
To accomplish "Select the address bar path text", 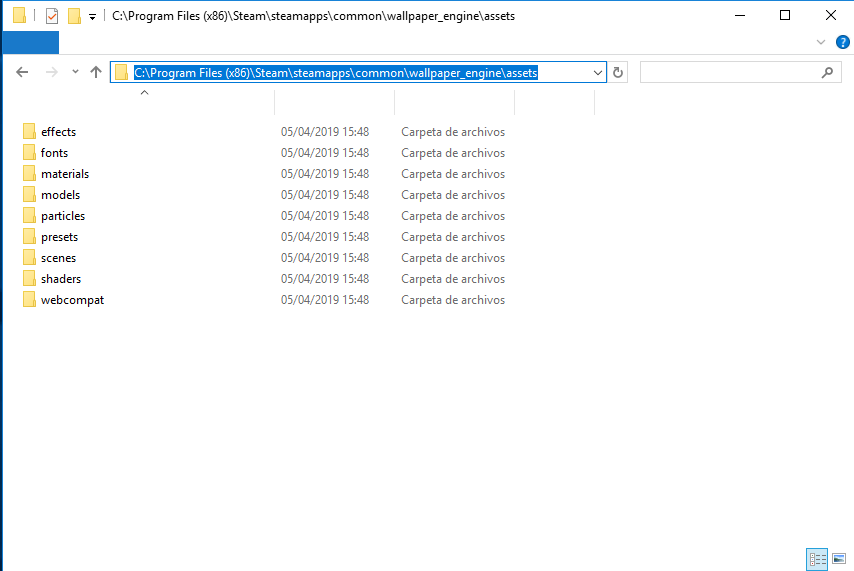I will (336, 72).
